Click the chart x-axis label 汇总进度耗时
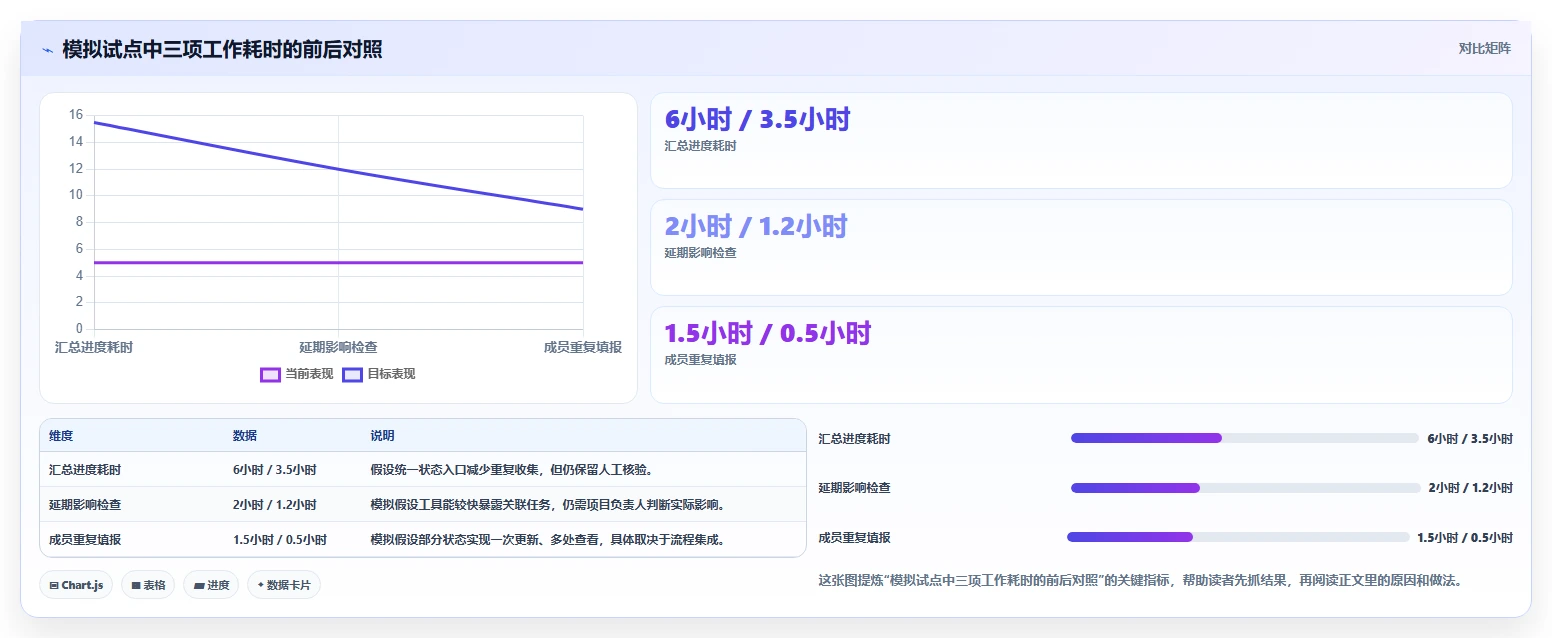Screen dimensions: 1552x638 [94, 347]
